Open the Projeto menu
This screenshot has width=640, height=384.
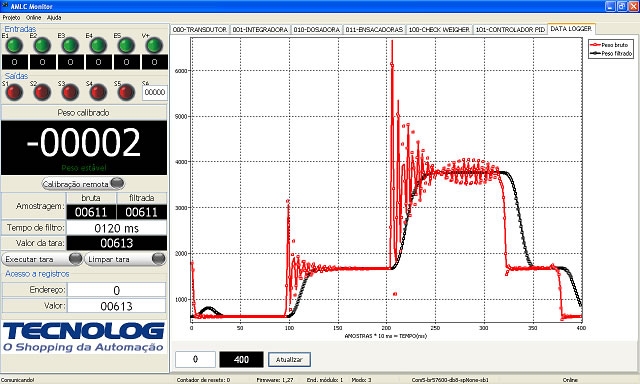click(x=11, y=18)
